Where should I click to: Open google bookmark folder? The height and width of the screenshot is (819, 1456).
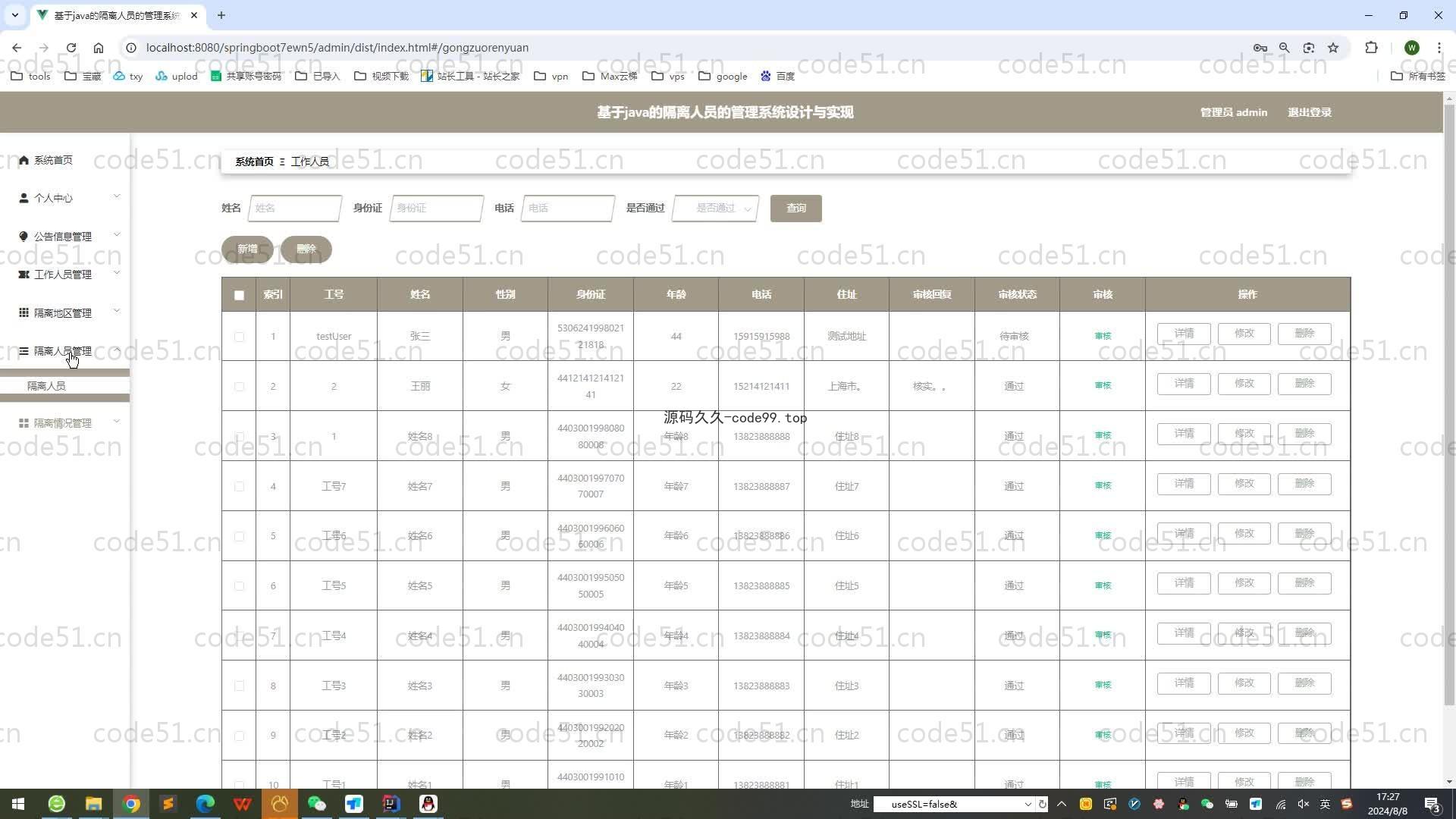point(723,76)
